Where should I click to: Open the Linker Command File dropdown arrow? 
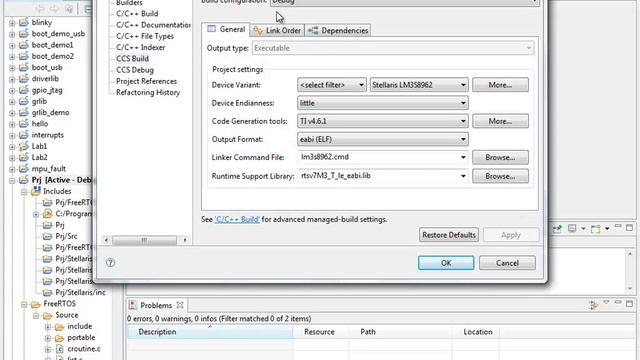pyautogui.click(x=463, y=157)
